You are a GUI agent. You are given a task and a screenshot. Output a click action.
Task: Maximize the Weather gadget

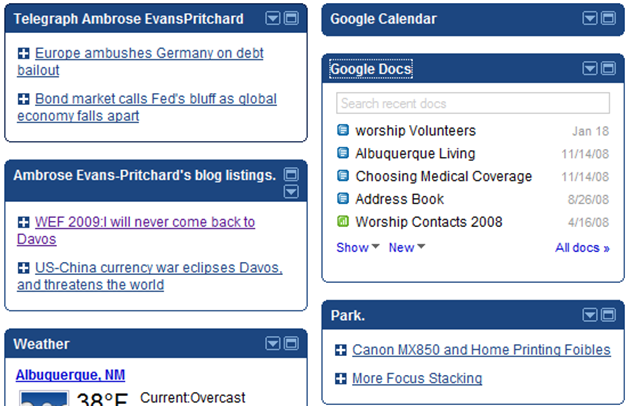click(291, 344)
